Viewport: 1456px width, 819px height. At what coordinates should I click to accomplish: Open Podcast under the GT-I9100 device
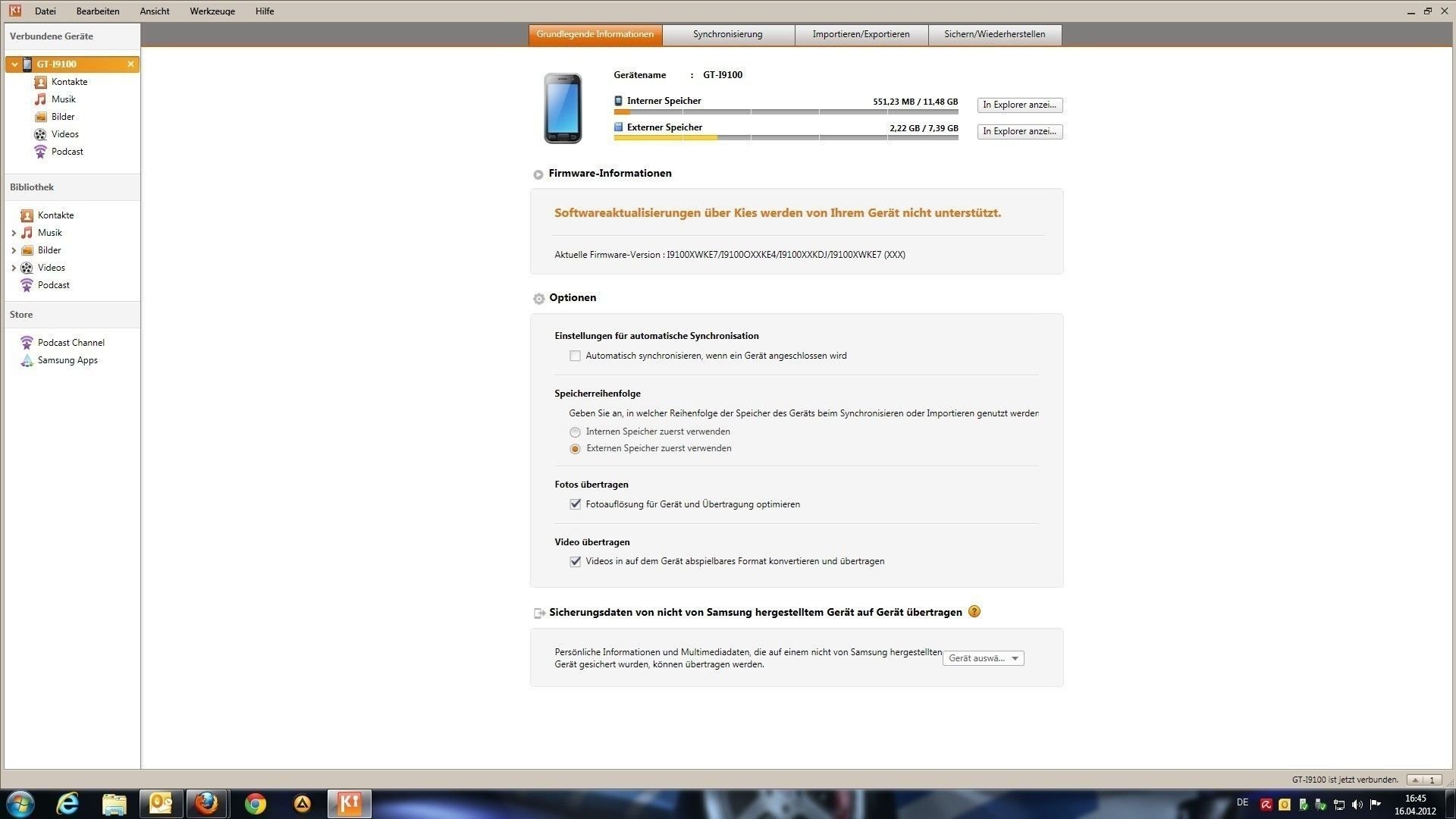(67, 152)
